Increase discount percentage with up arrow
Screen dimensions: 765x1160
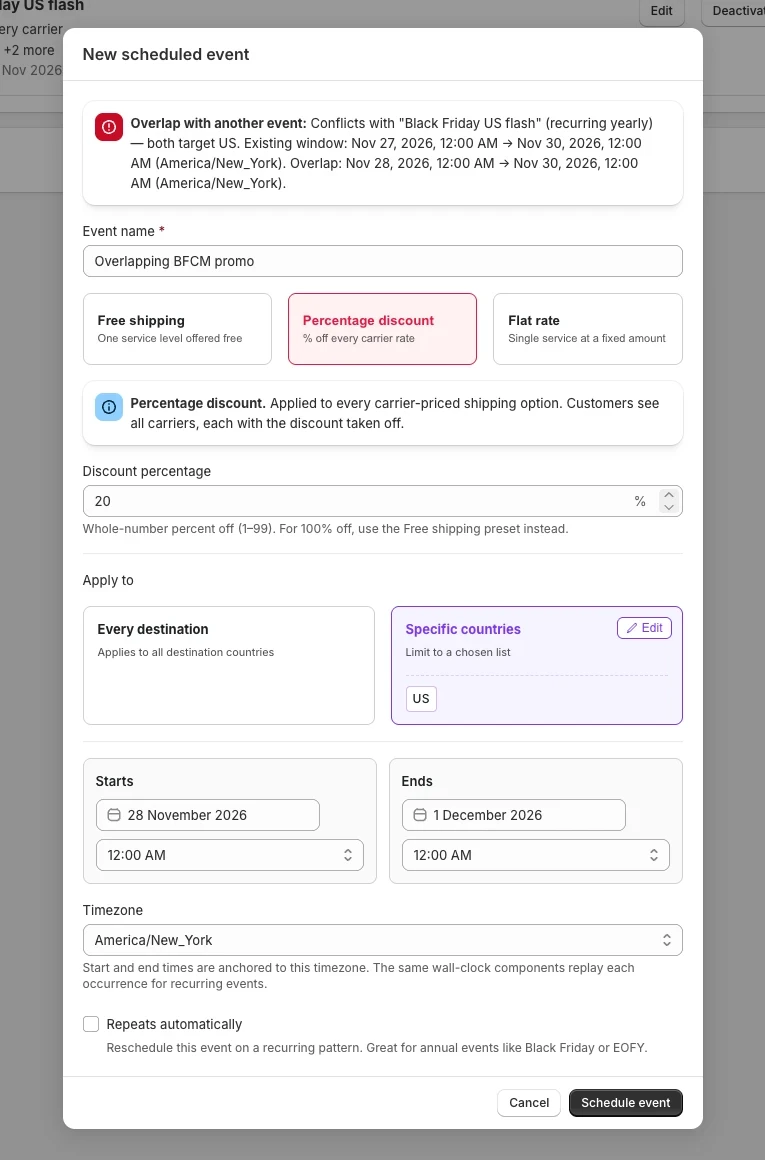pos(669,495)
